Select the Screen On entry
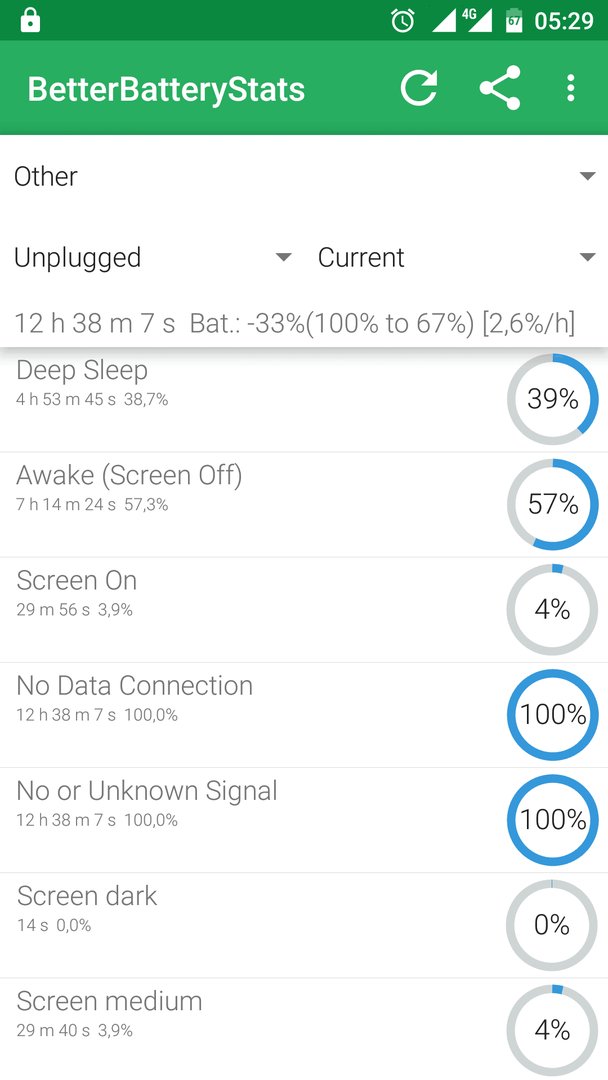This screenshot has width=608, height=1080. pyautogui.click(x=304, y=610)
